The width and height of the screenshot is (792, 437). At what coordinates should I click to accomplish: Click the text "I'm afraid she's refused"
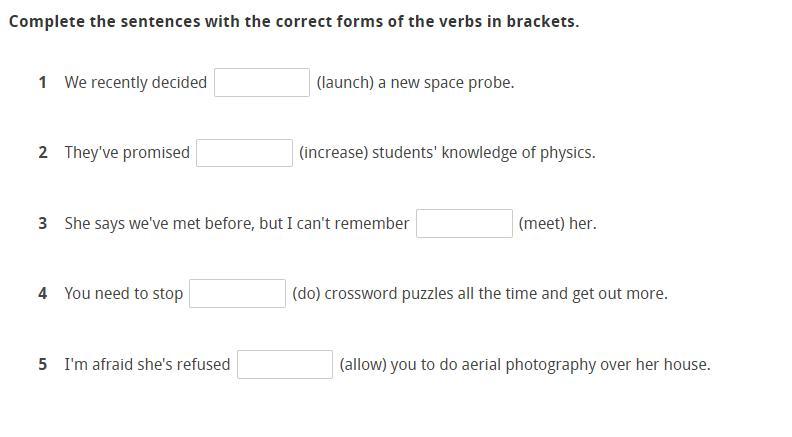147,365
